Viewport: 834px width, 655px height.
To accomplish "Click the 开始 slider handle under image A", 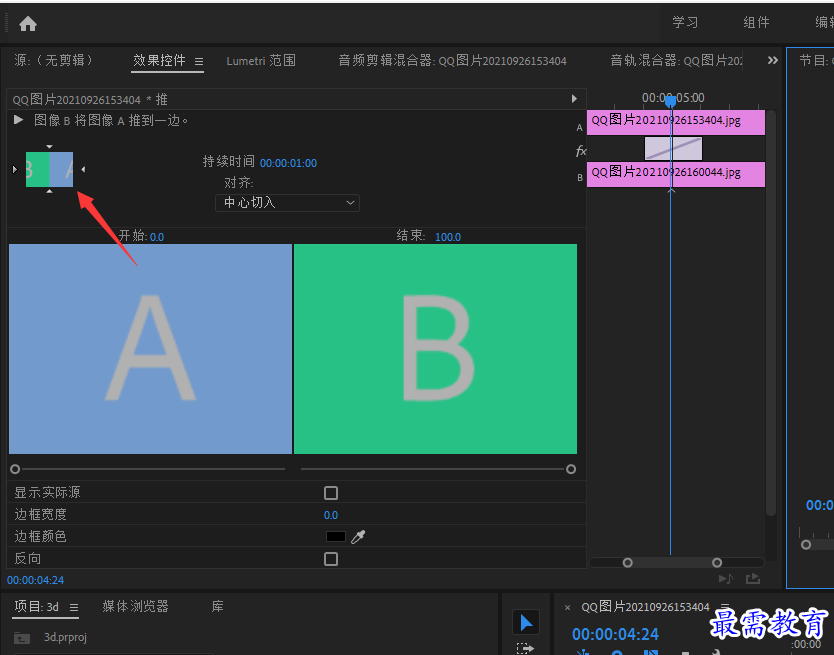I will 15,469.
